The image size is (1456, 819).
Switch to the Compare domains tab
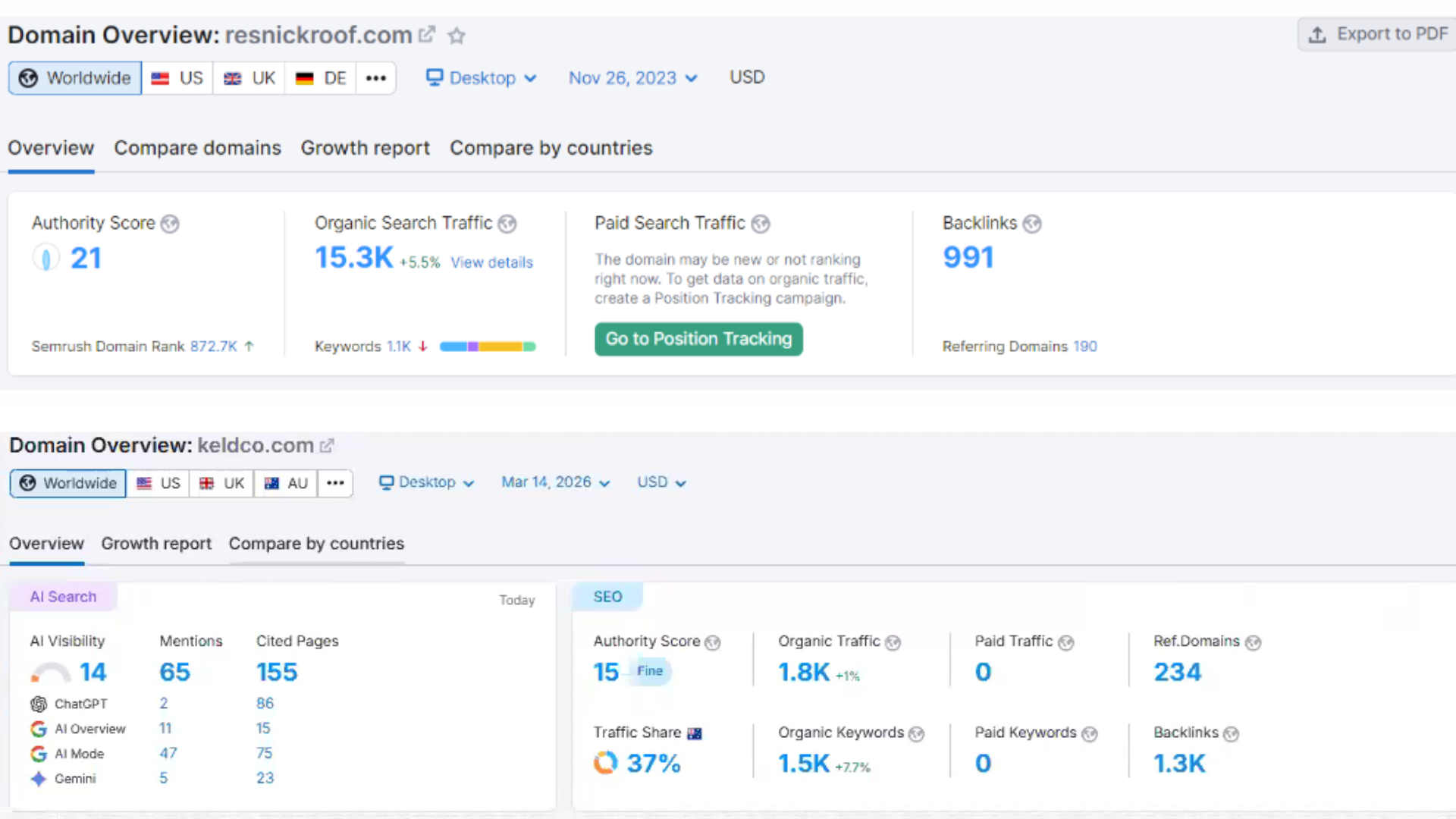click(x=197, y=148)
